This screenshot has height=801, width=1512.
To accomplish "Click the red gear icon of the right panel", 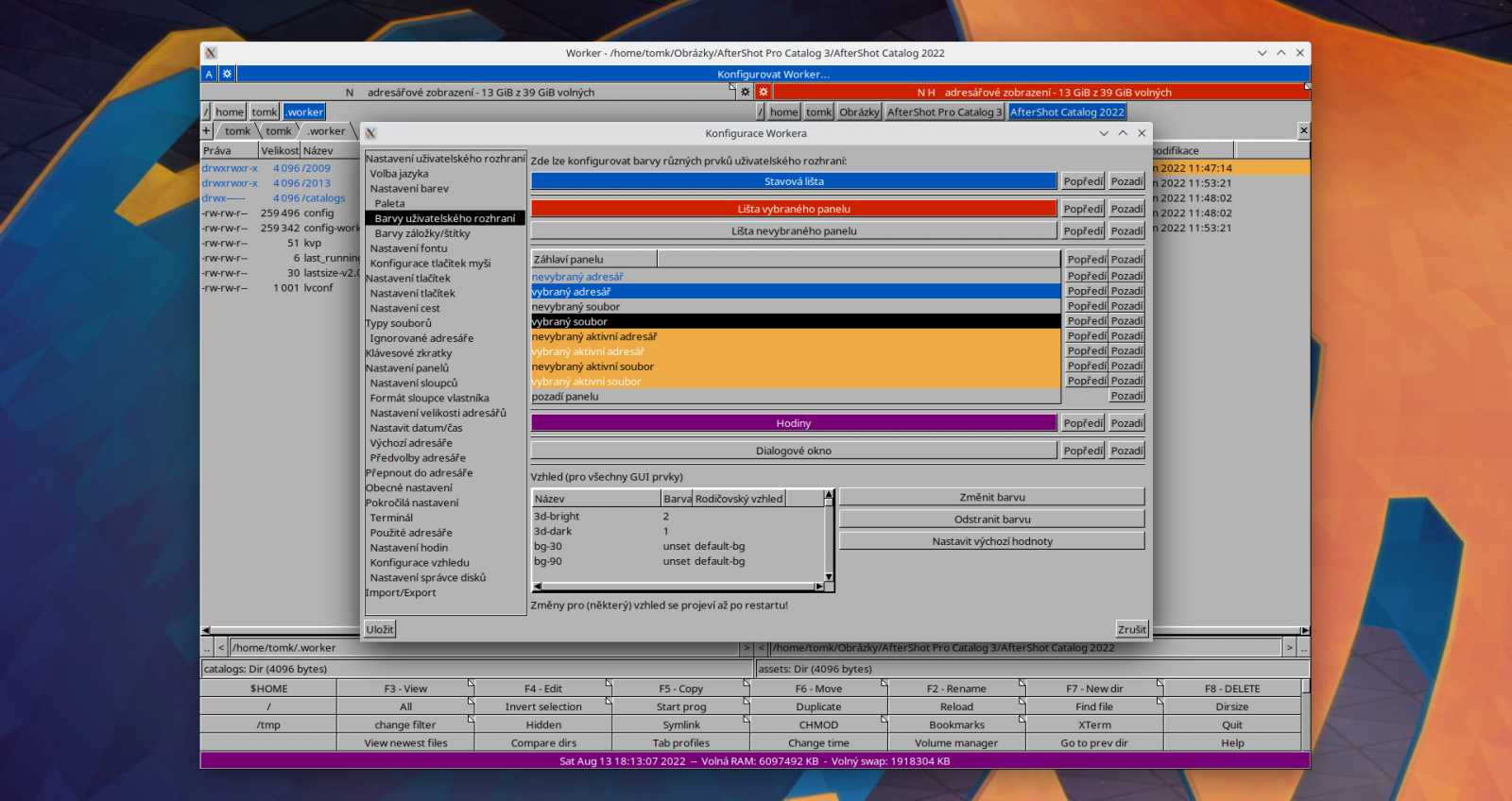I will point(764,92).
